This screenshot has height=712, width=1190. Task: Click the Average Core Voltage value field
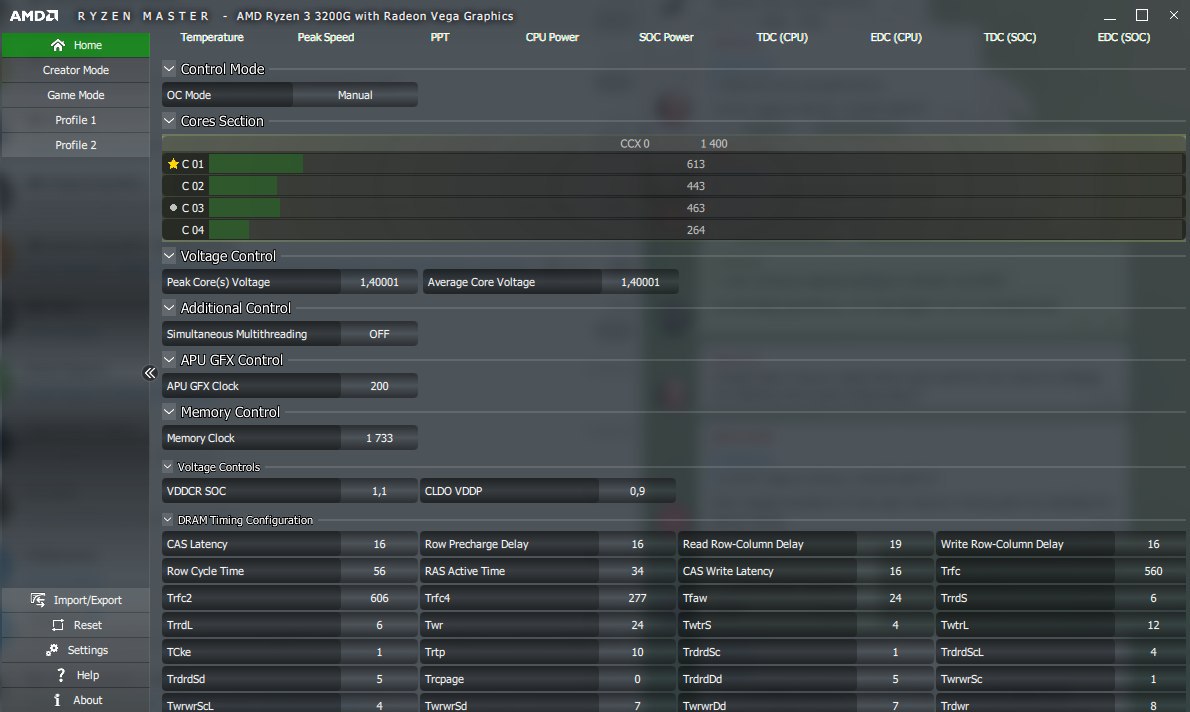pos(640,282)
